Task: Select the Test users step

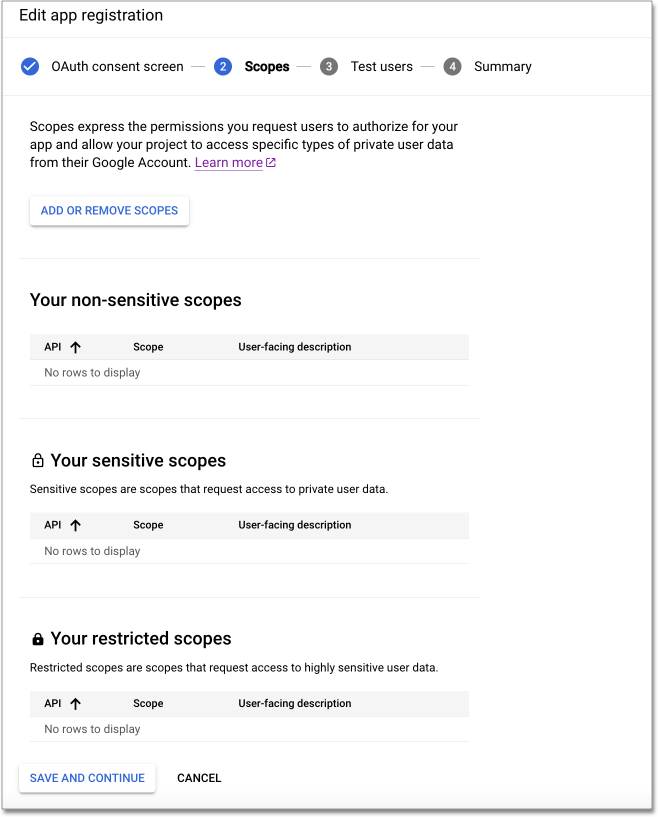Action: tap(381, 67)
